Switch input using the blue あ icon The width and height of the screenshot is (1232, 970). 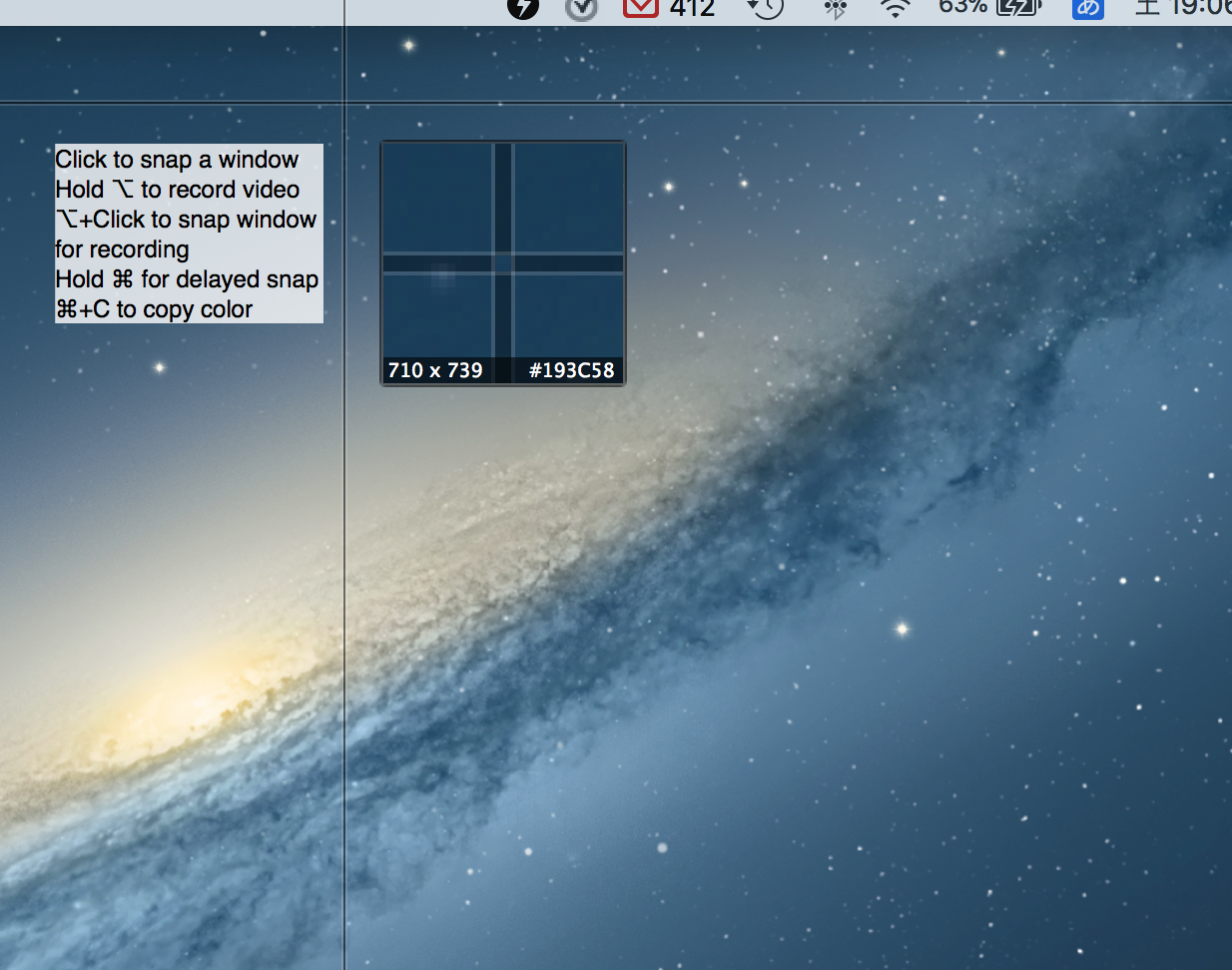(1087, 8)
